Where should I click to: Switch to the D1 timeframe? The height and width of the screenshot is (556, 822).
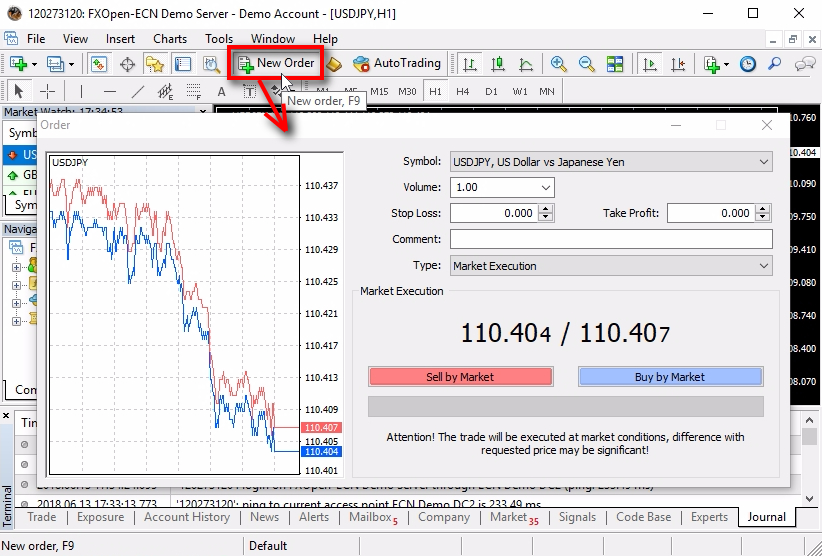tap(491, 91)
